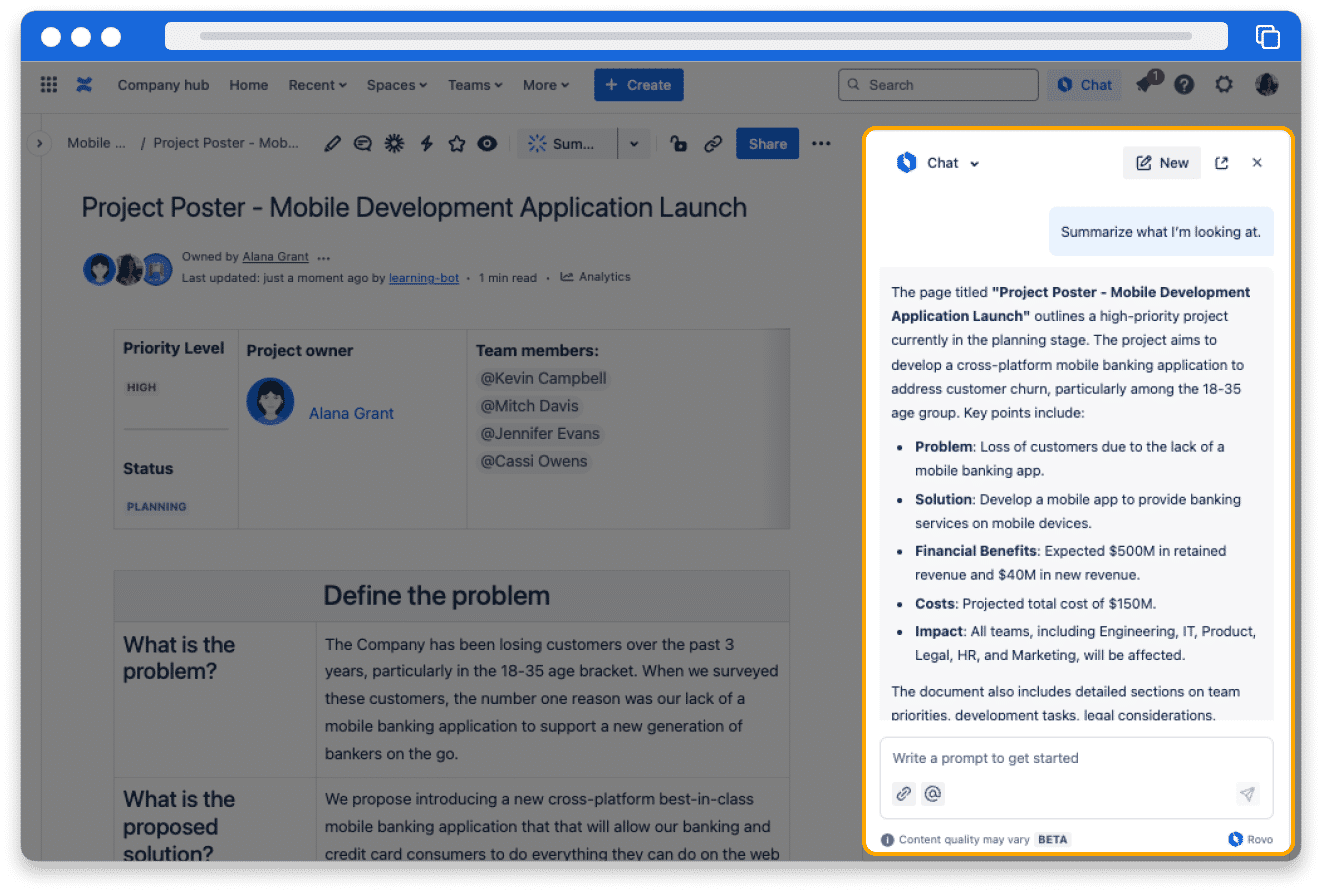Click the browser tabs icon in title bar
This screenshot has height=892, width=1322.
pos(1267,37)
